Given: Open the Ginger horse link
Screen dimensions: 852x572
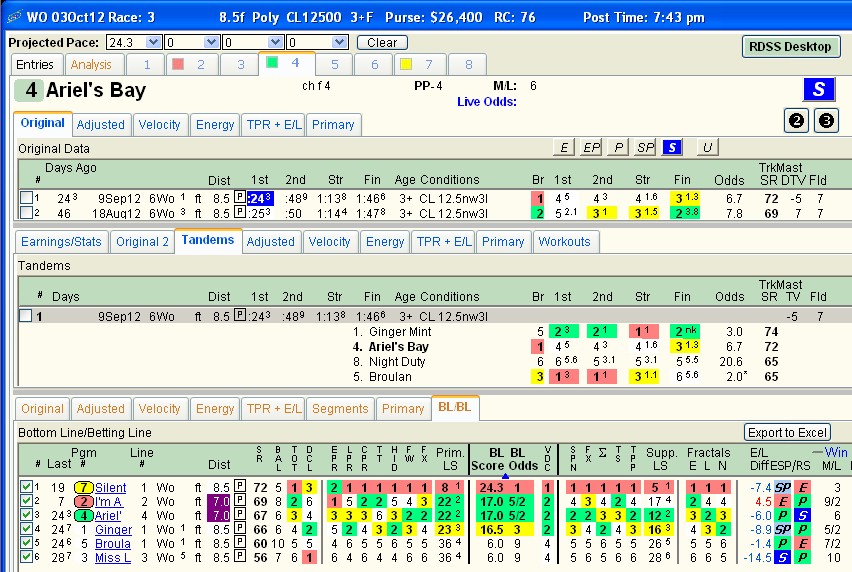Looking at the screenshot, I should coord(114,530).
